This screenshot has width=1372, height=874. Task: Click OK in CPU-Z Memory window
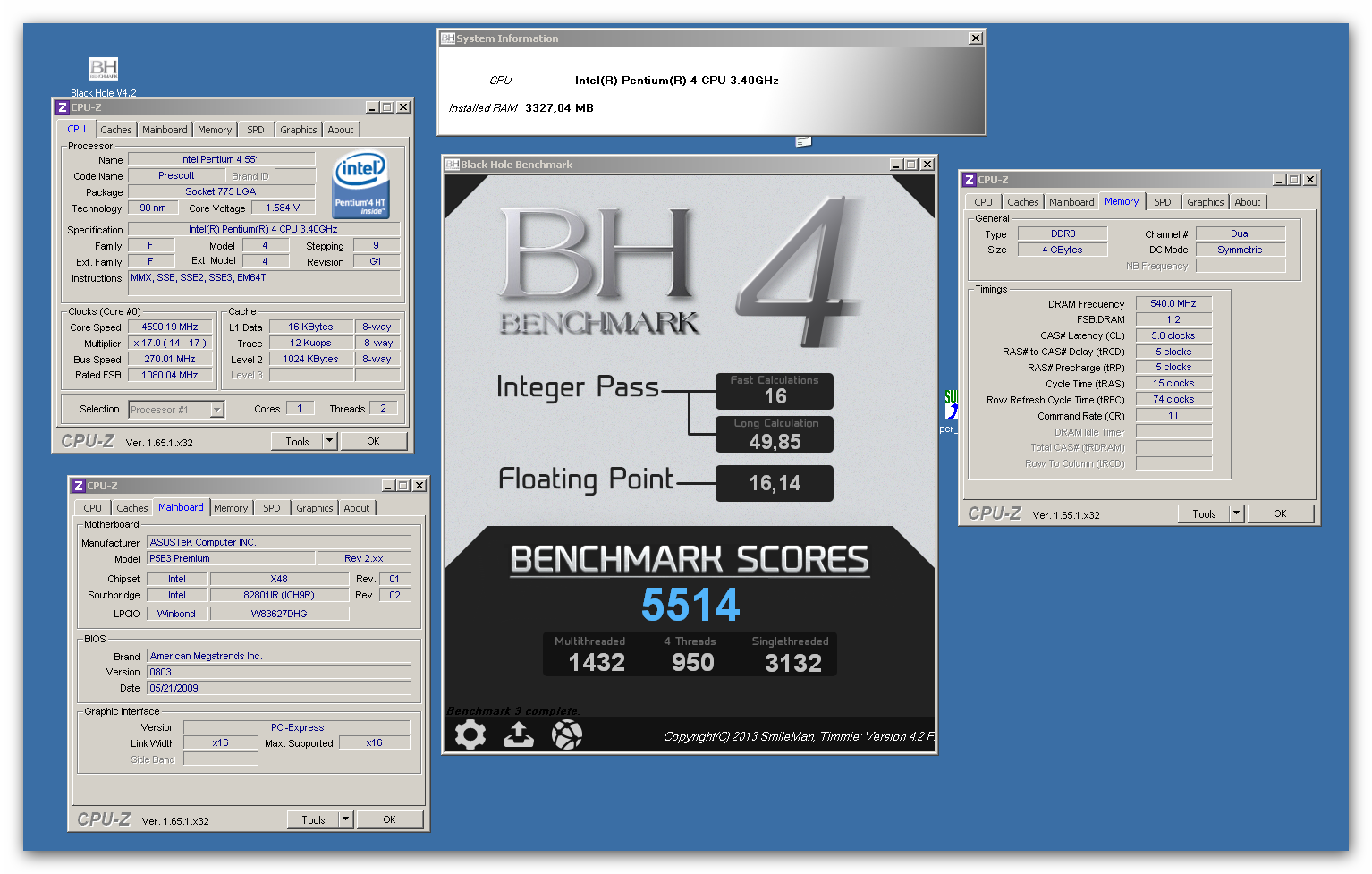[x=1280, y=513]
